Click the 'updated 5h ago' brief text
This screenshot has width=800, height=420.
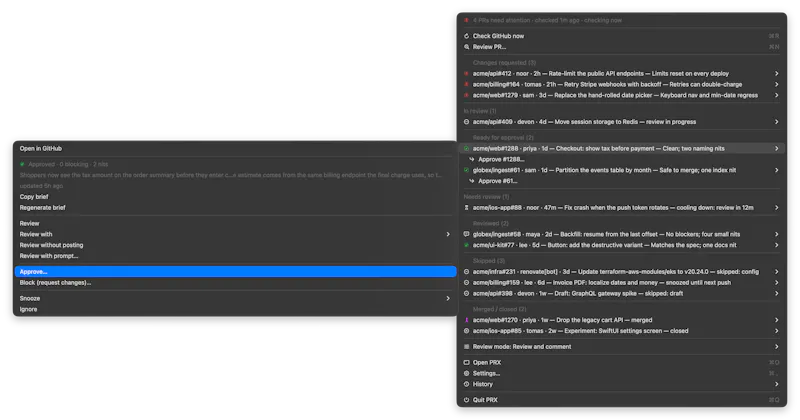point(41,186)
